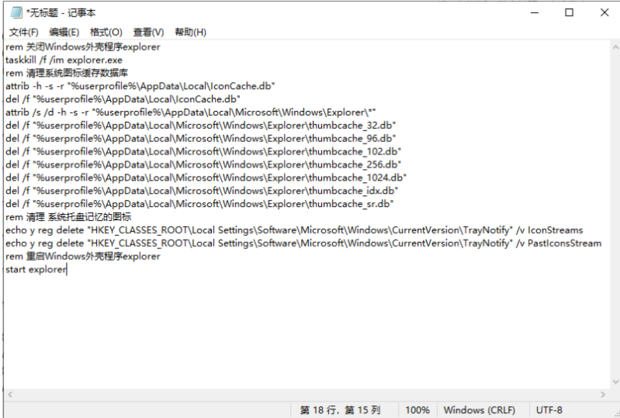
Task: Open the 文件(F) menu
Action: coord(24,32)
